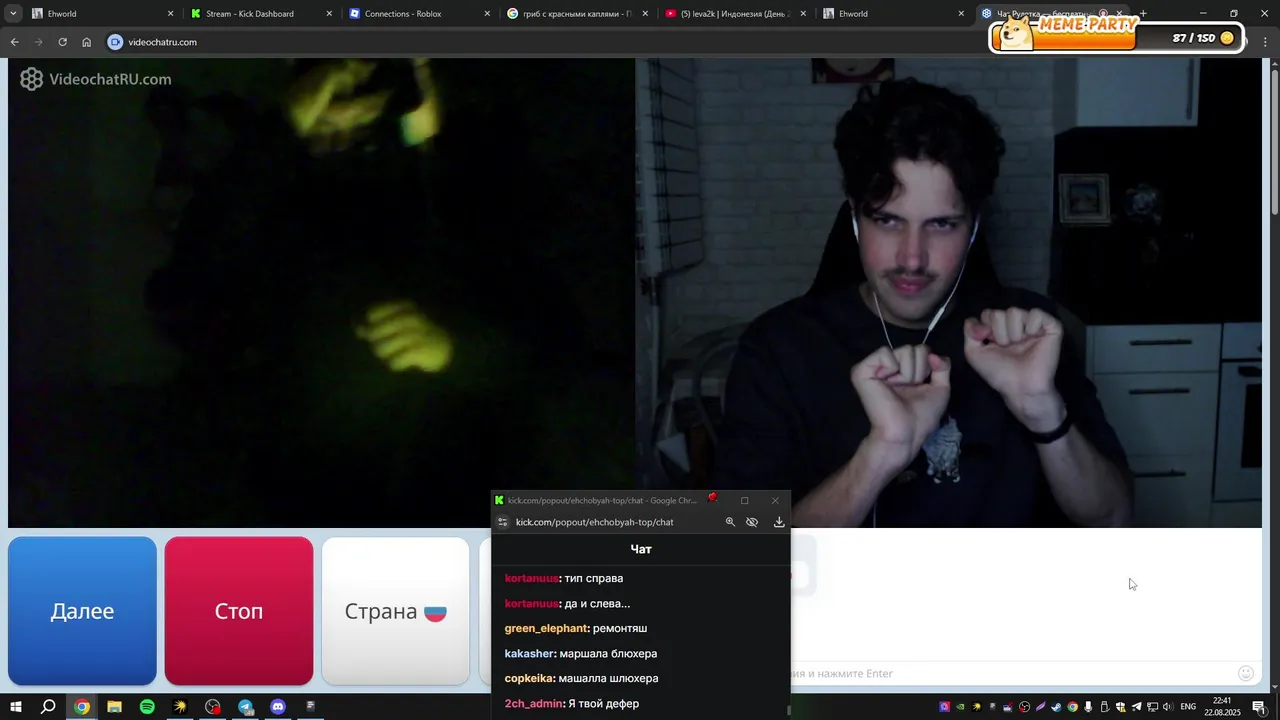Screen dimensions: 1280x720
Task: Close the leva2k YouTube tab
Action: [803, 14]
